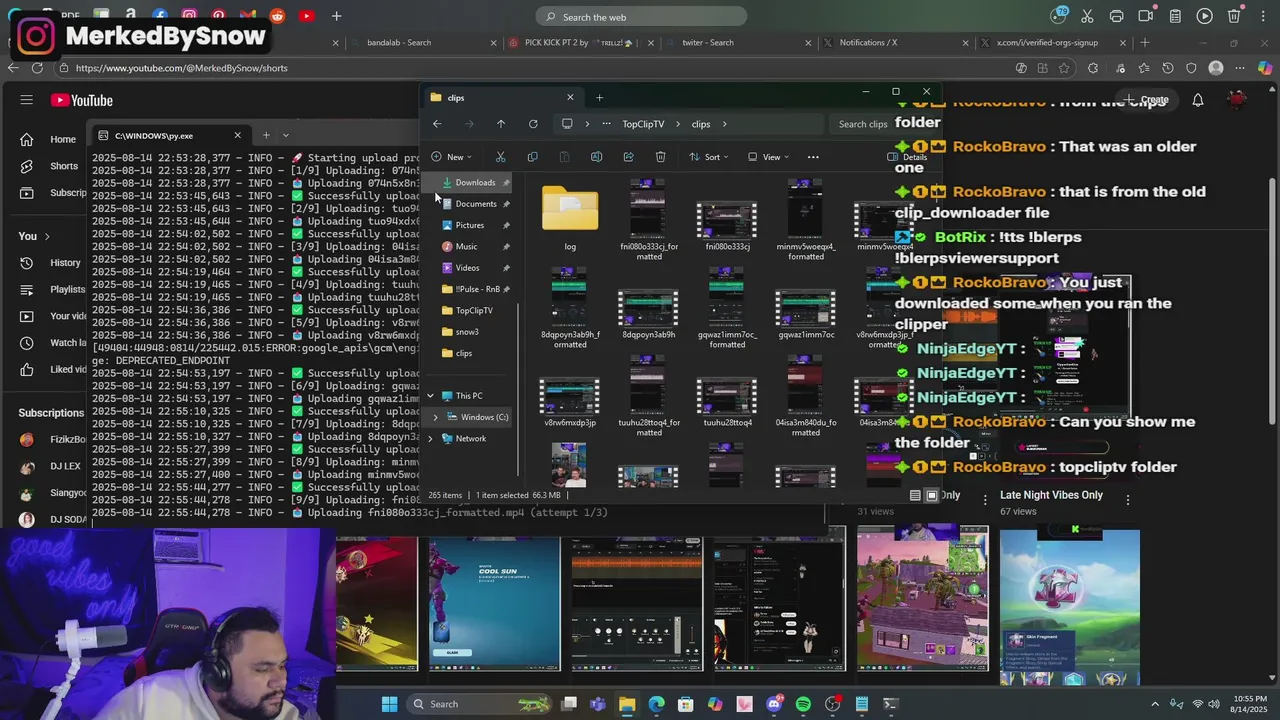Open Microsoft Edge from the taskbar
1280x720 pixels.
point(656,704)
